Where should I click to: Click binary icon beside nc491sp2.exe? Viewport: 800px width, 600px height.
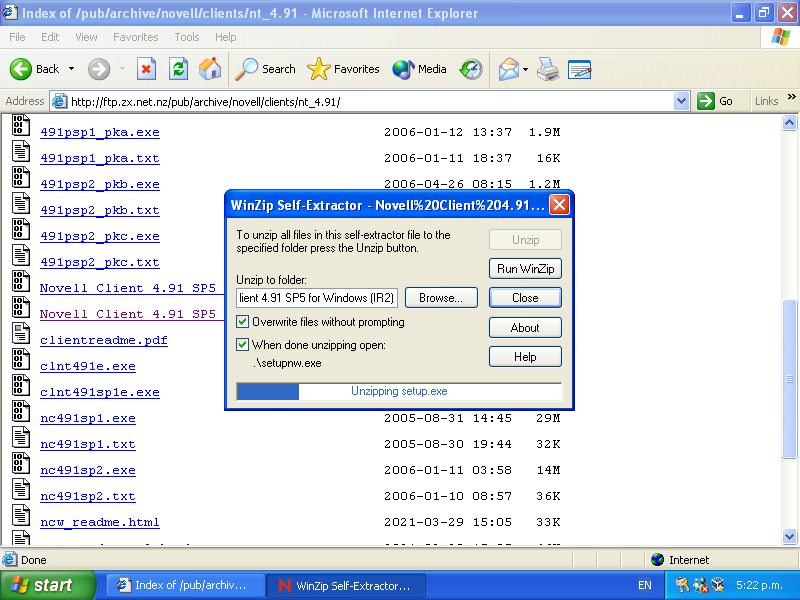[20, 463]
